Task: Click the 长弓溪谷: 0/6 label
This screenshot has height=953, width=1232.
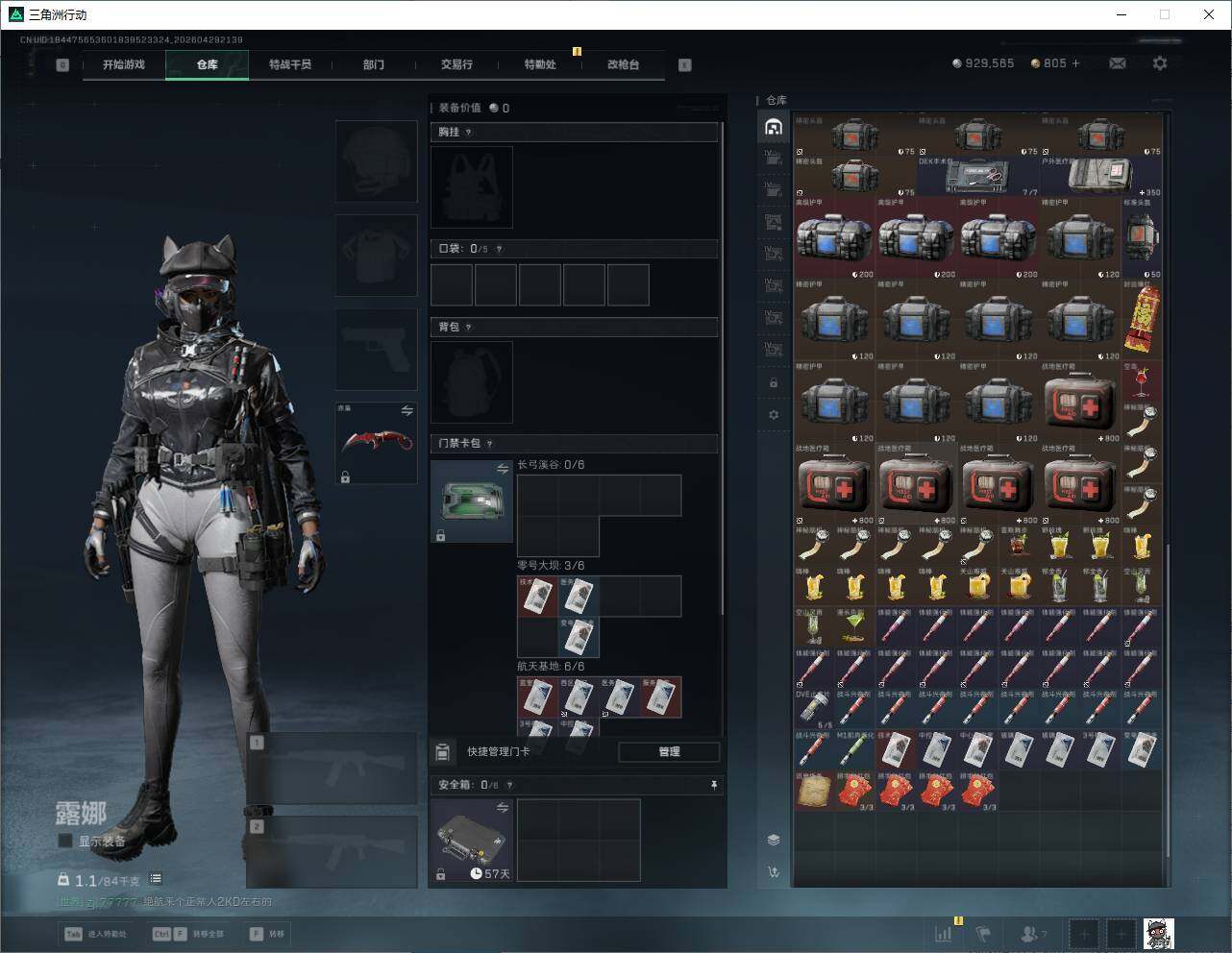Action: click(551, 465)
